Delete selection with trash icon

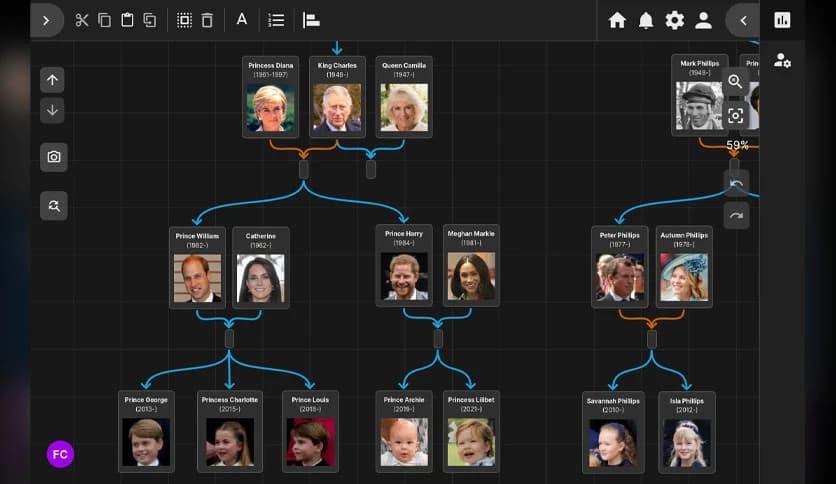coord(207,20)
